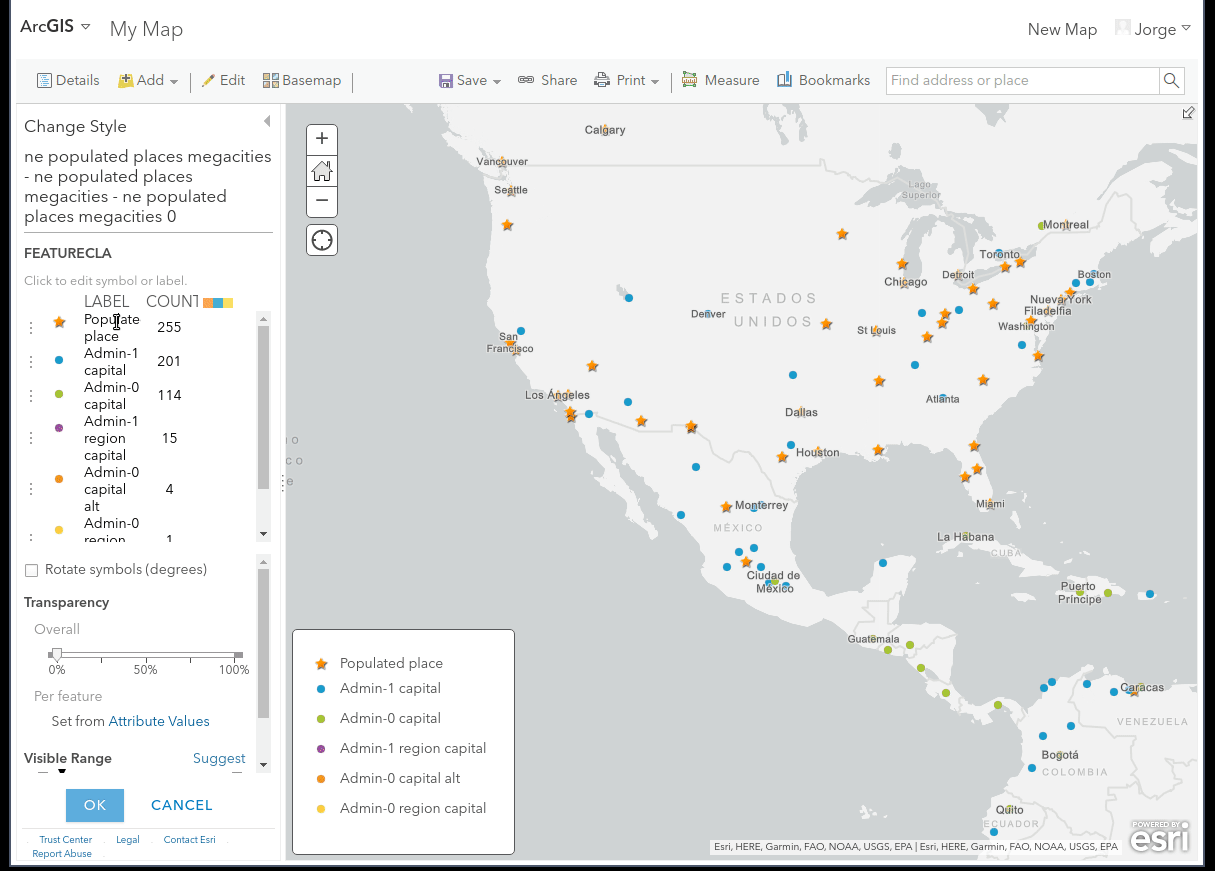This screenshot has width=1215, height=871.
Task: Click the search magnifier icon
Action: (x=1172, y=81)
